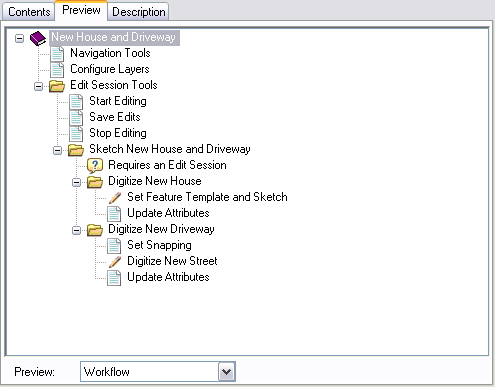Click the pencil icon for Set Feature Template and Sketch
The height and width of the screenshot is (387, 495).
click(x=114, y=197)
